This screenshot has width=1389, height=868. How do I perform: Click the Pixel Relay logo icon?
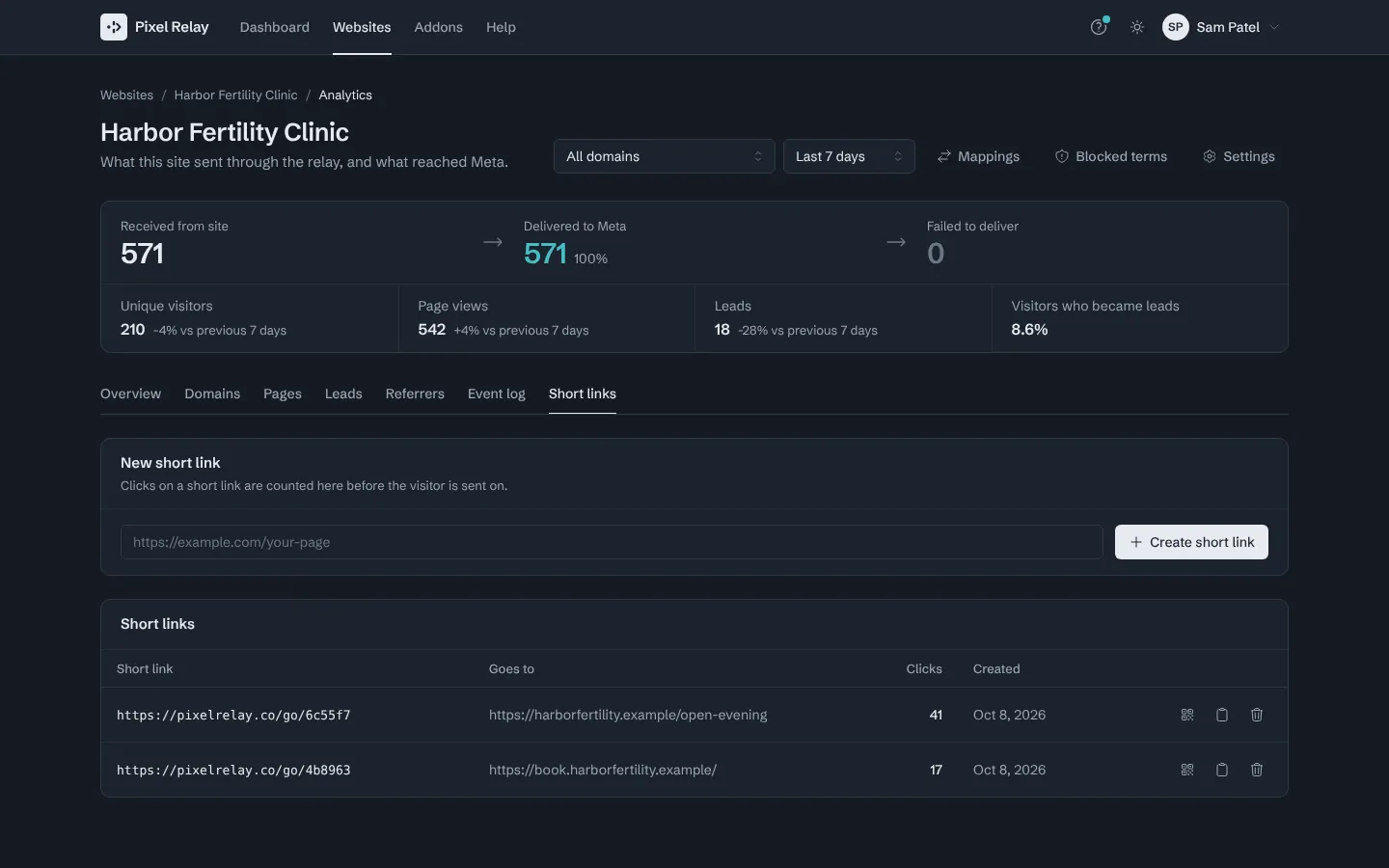point(114,27)
